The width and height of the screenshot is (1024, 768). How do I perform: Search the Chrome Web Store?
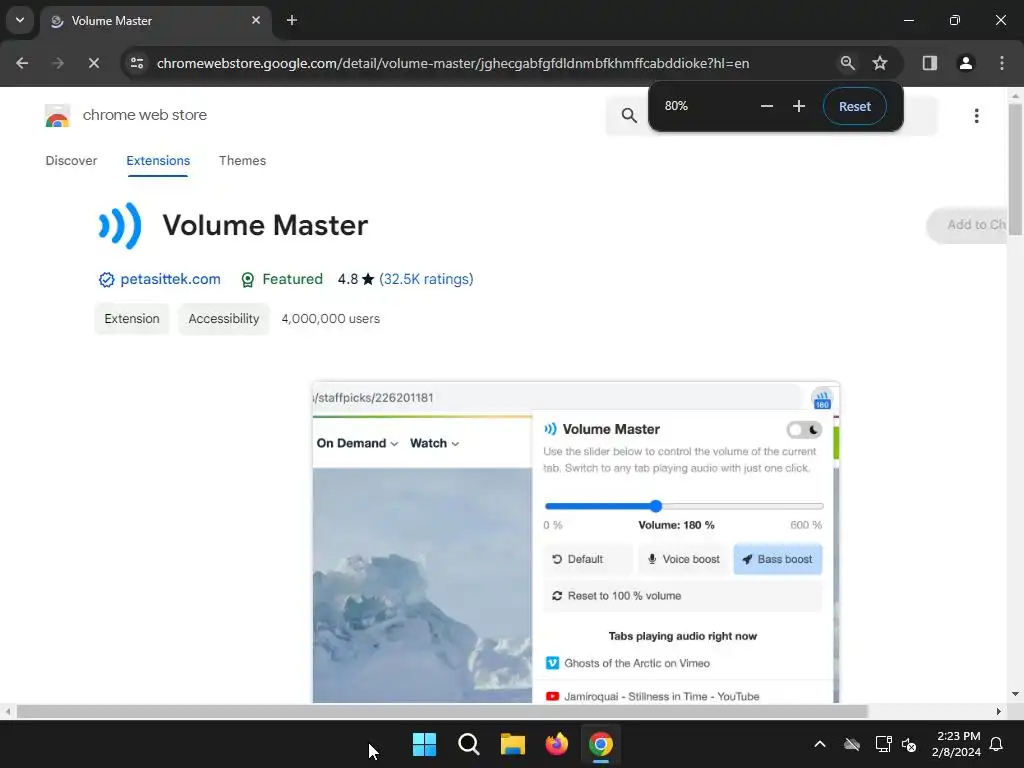pos(629,116)
